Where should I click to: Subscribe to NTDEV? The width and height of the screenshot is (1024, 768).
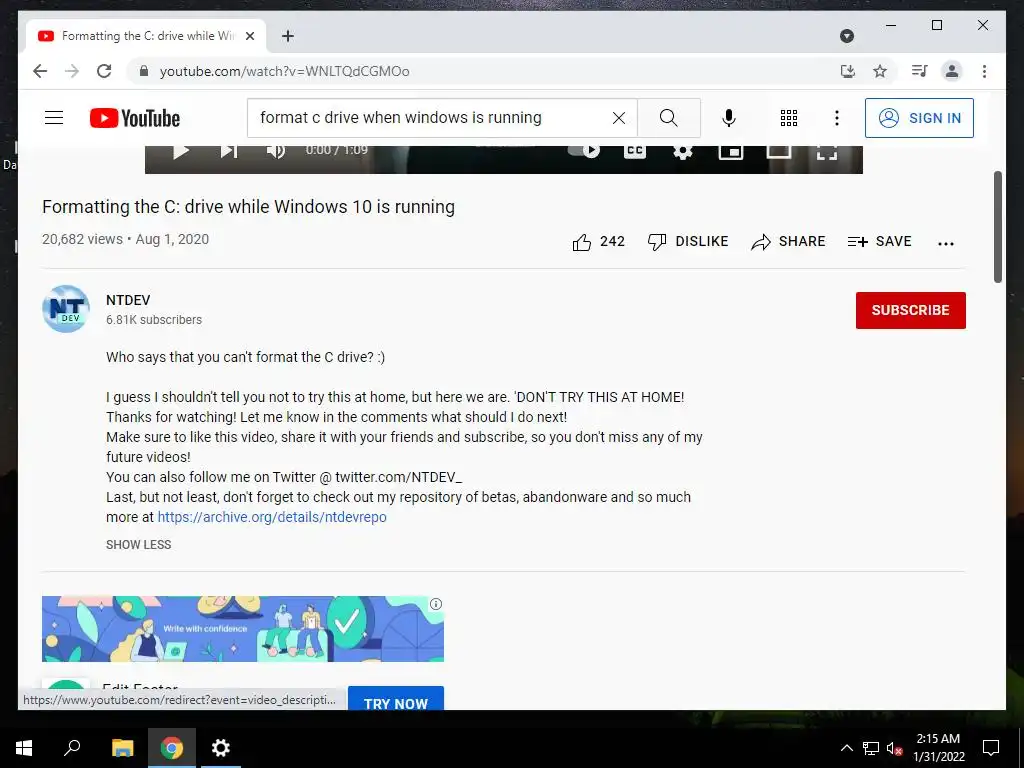tap(910, 310)
